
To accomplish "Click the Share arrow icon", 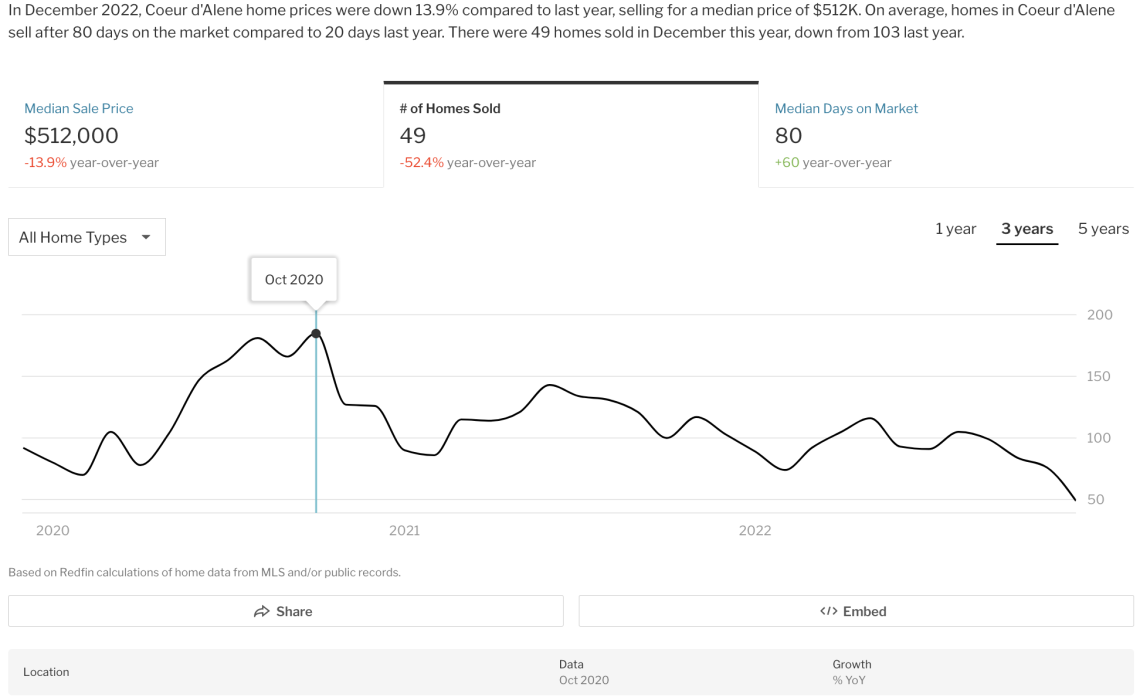I will [x=262, y=612].
